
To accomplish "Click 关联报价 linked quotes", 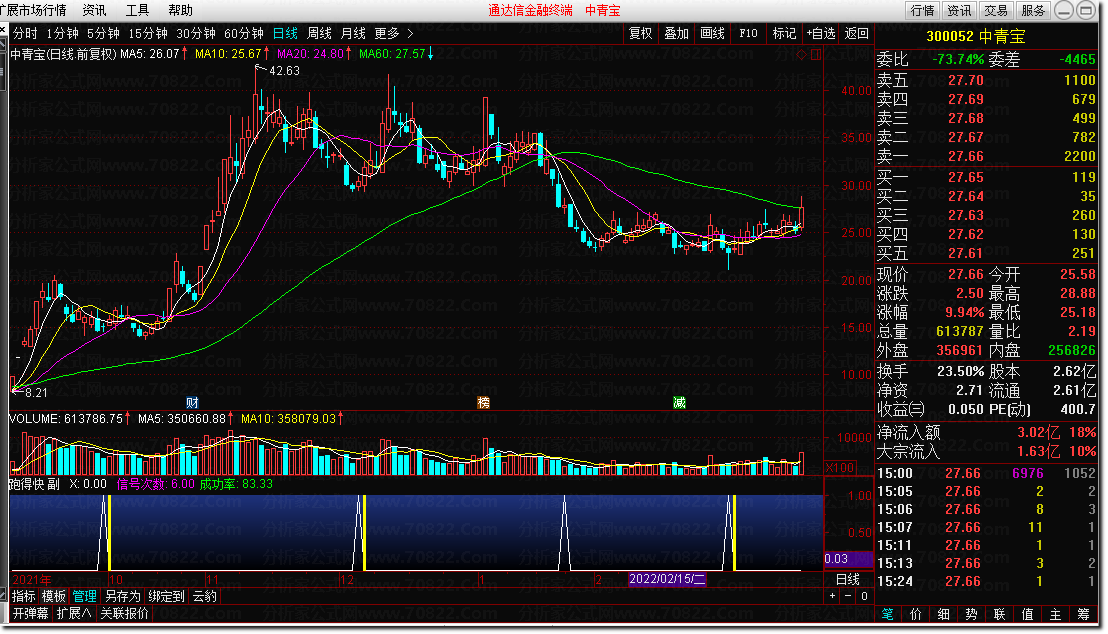I will pos(124,613).
